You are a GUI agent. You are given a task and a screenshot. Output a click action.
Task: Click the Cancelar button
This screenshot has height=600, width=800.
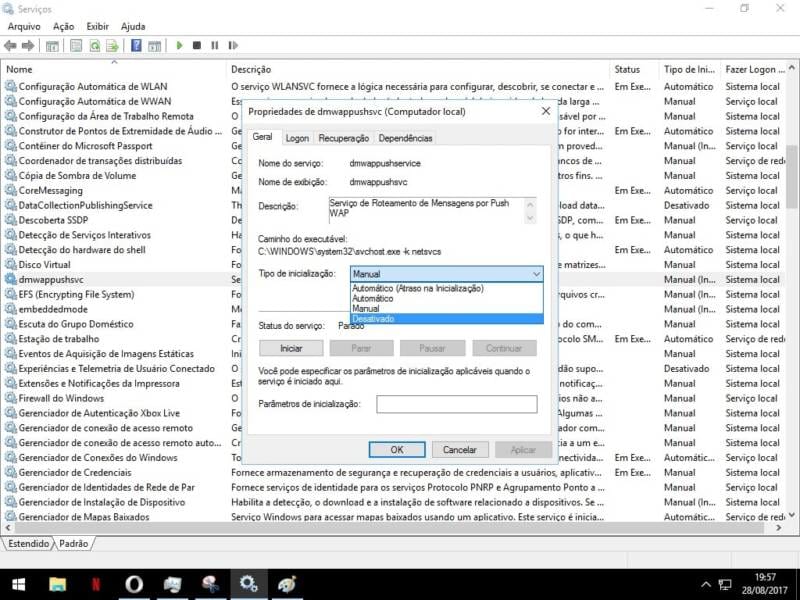(460, 449)
